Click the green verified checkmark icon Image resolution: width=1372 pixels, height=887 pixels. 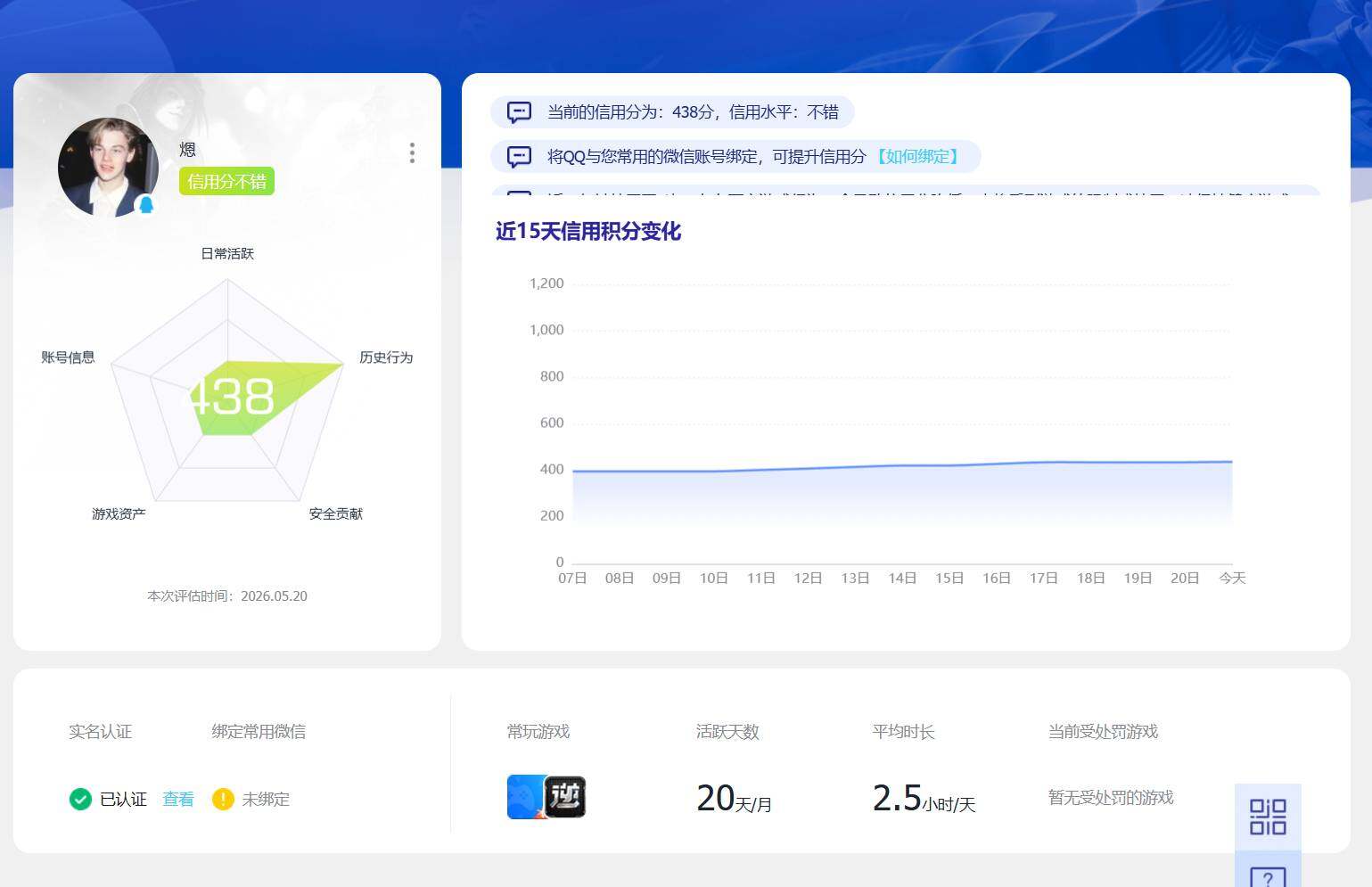coord(80,799)
